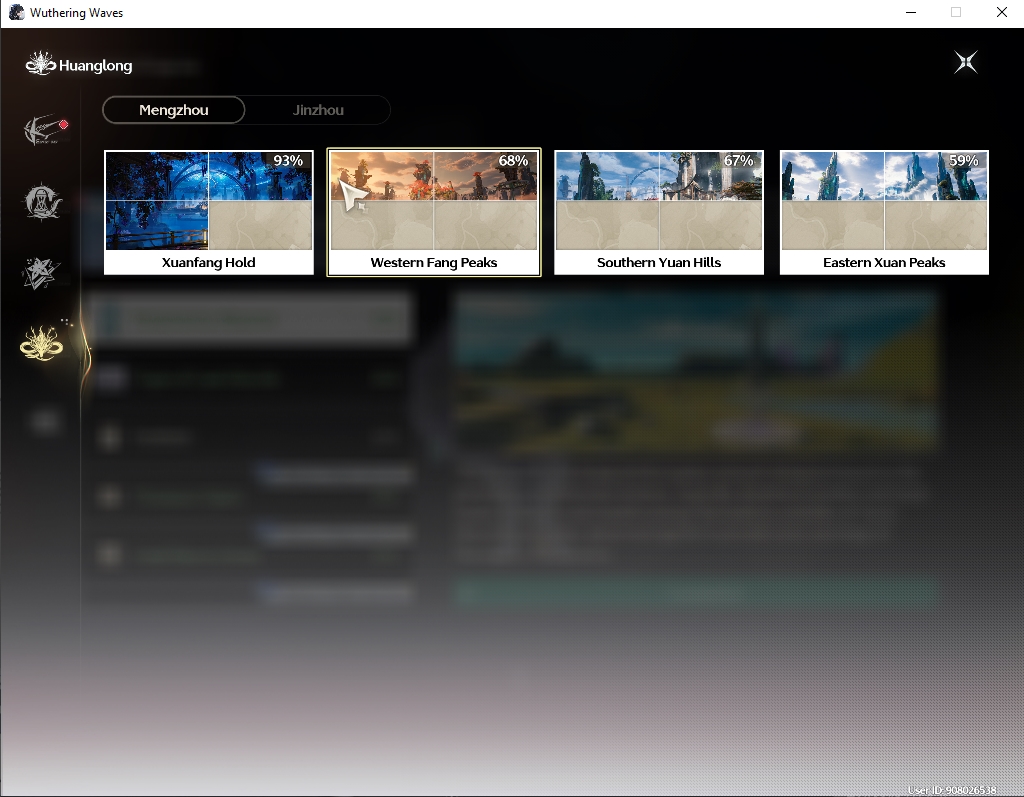Viewport: 1024px width, 797px height.
Task: Switch to the Jinzhou tab
Action: (318, 110)
